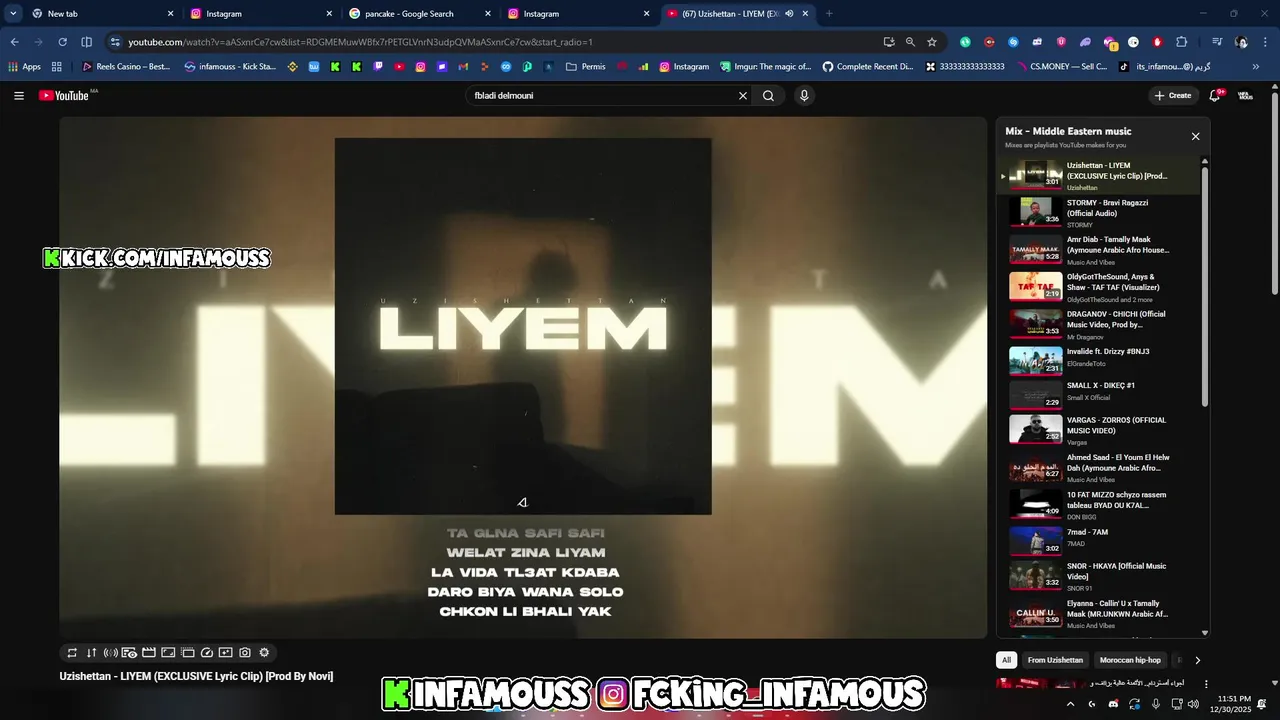This screenshot has height=720, width=1280.
Task: Select the 10 FAT MIZZO playlist entry
Action: (1100, 504)
